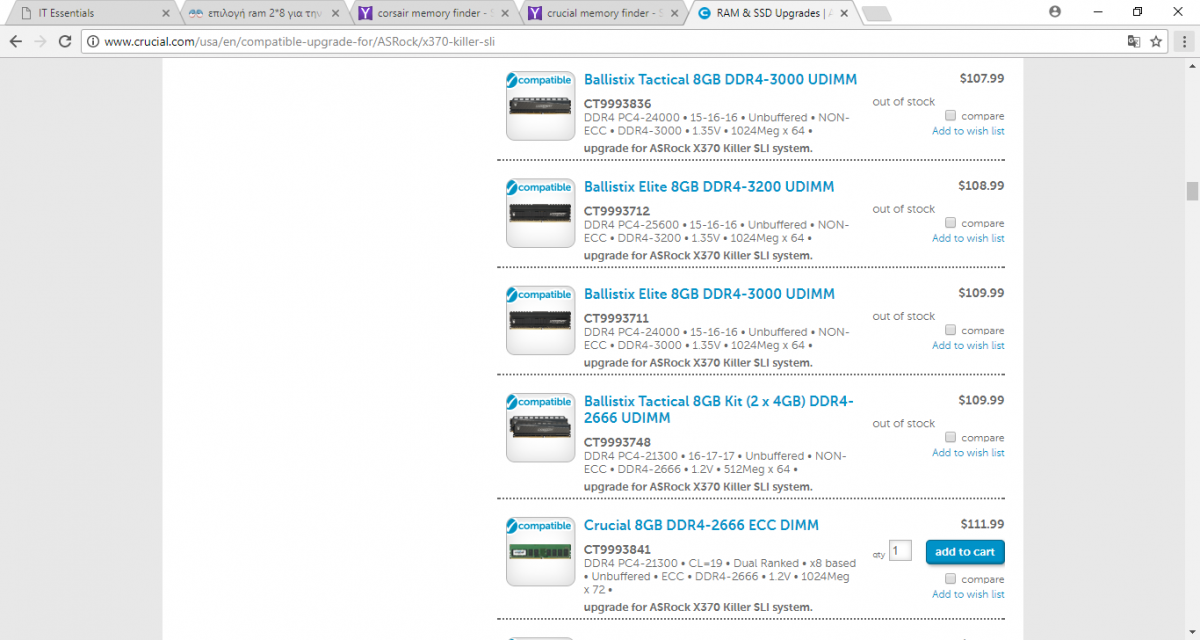Go forward one page in Chrome
The image size is (1200, 640).
[x=40, y=42]
